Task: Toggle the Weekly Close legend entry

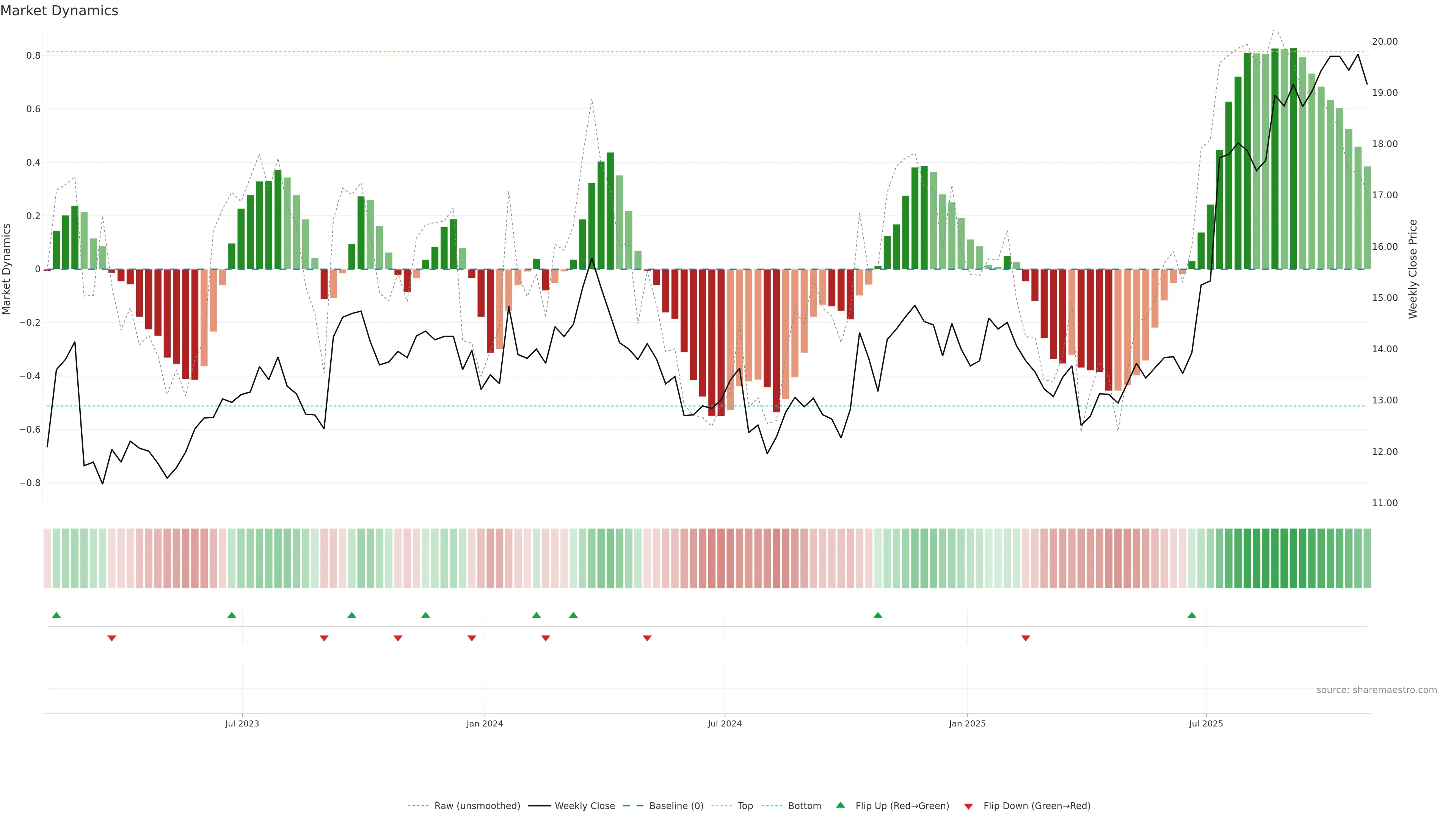Action: tap(584, 806)
